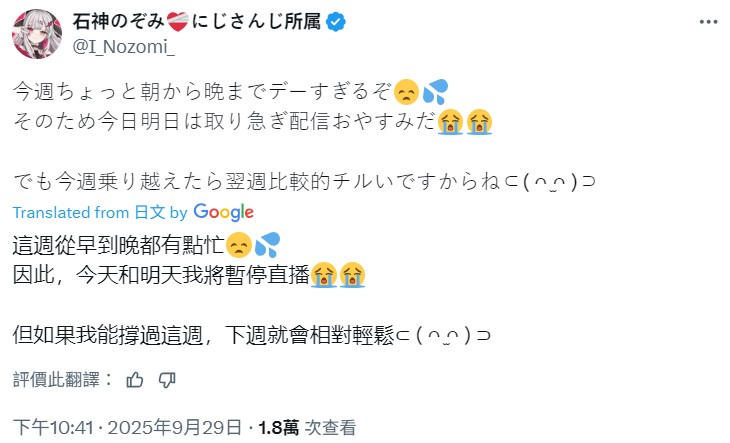The image size is (730, 443).
Task: Click the thumbs up translation rating icon
Action: [135, 379]
